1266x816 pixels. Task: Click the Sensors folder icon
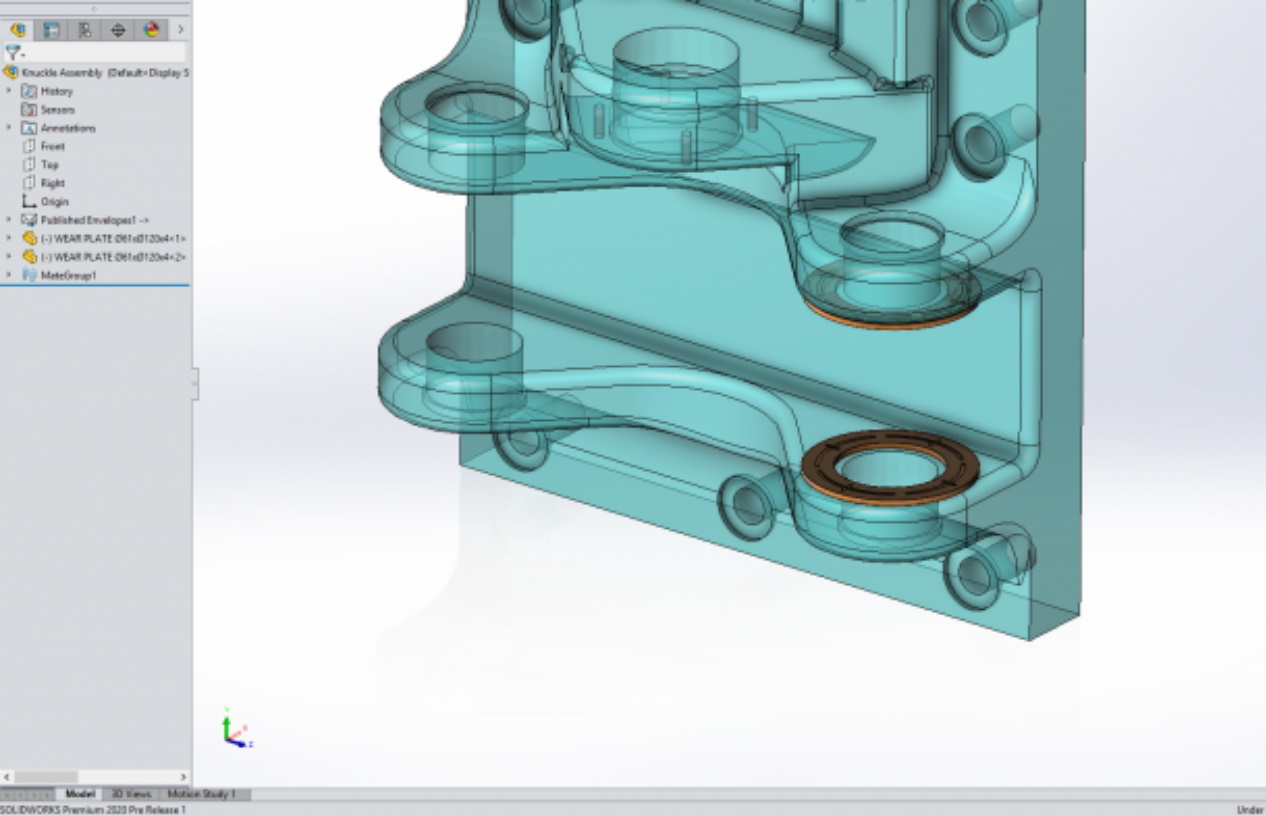point(29,110)
